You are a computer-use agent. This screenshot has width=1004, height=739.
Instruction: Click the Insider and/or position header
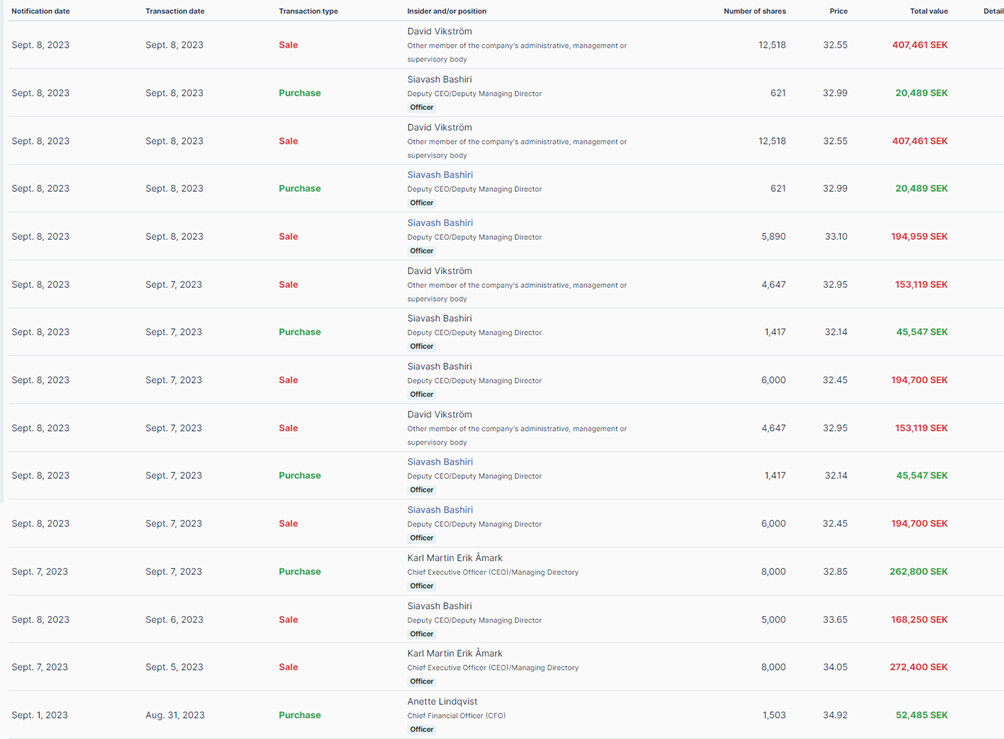point(447,11)
